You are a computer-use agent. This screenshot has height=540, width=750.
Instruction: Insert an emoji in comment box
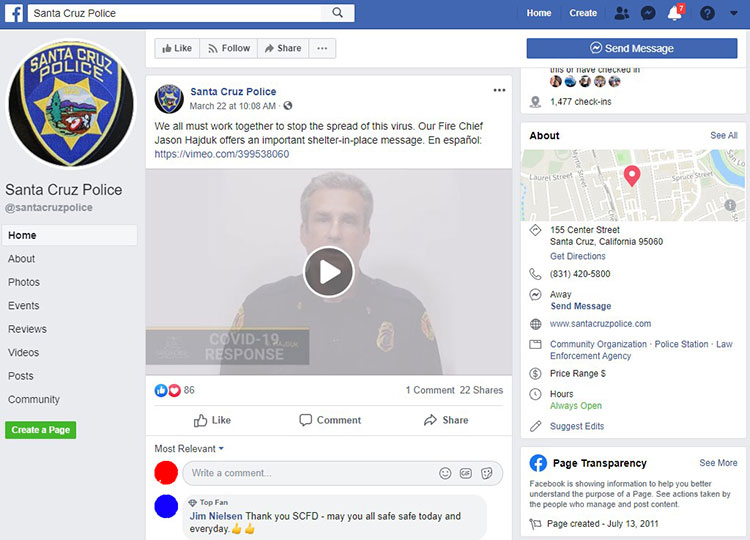click(x=445, y=473)
